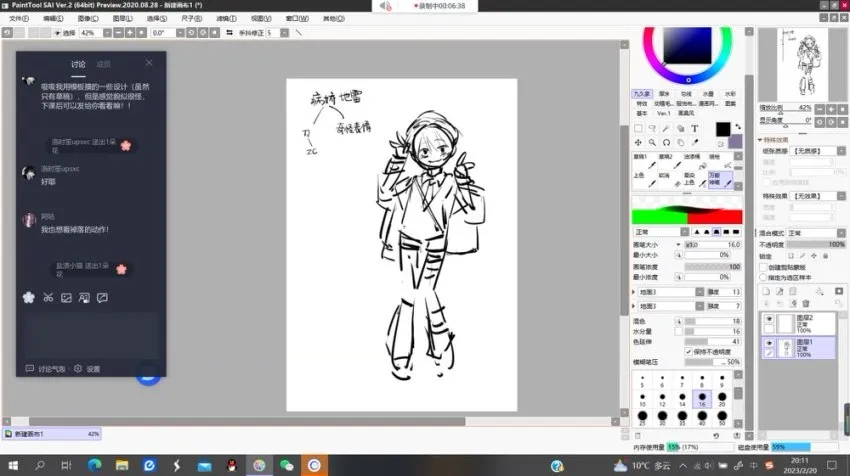Select the Move tool

pyautogui.click(x=640, y=142)
